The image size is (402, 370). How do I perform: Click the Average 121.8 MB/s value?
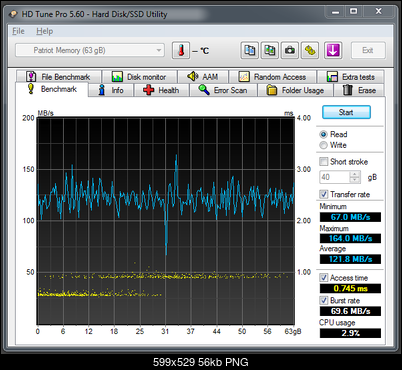pos(350,259)
